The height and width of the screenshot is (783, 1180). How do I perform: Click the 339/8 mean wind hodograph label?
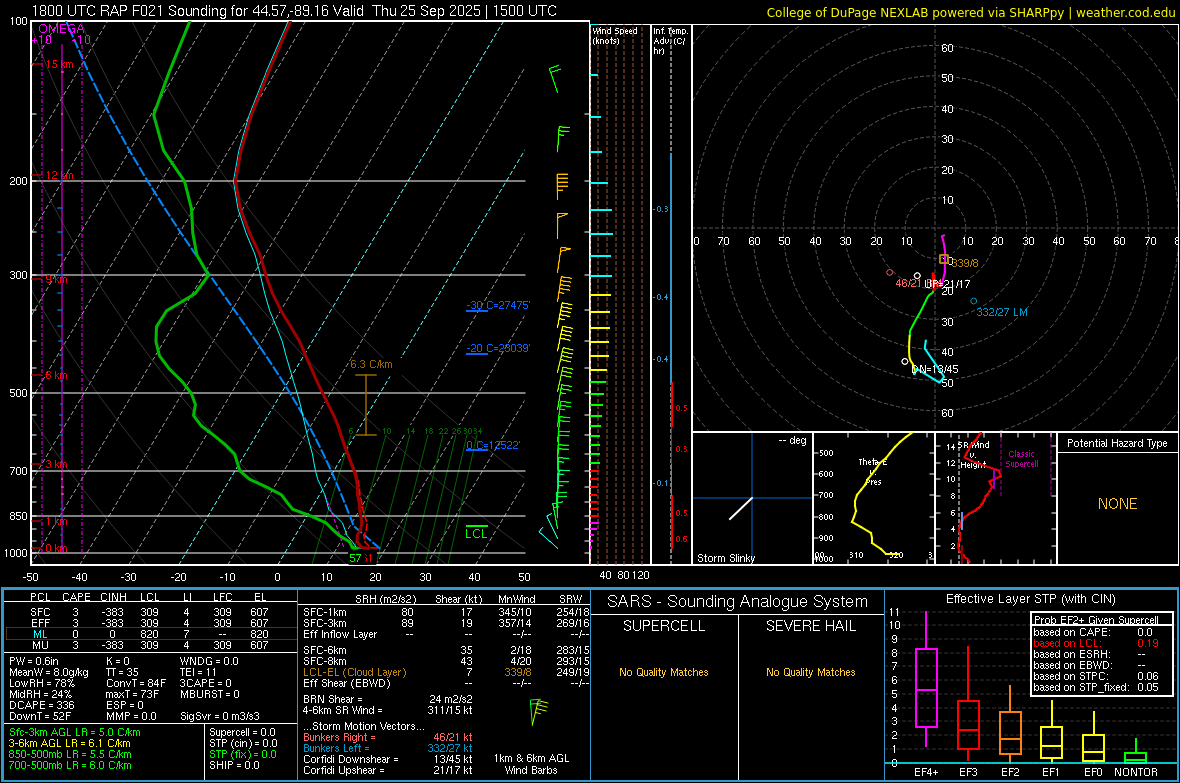(x=965, y=263)
